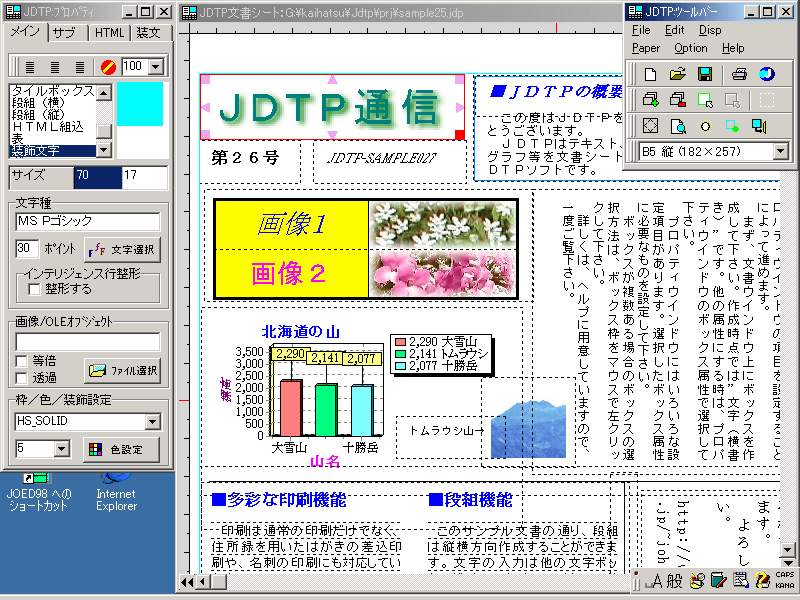Click the 色設定 color button

point(121,449)
